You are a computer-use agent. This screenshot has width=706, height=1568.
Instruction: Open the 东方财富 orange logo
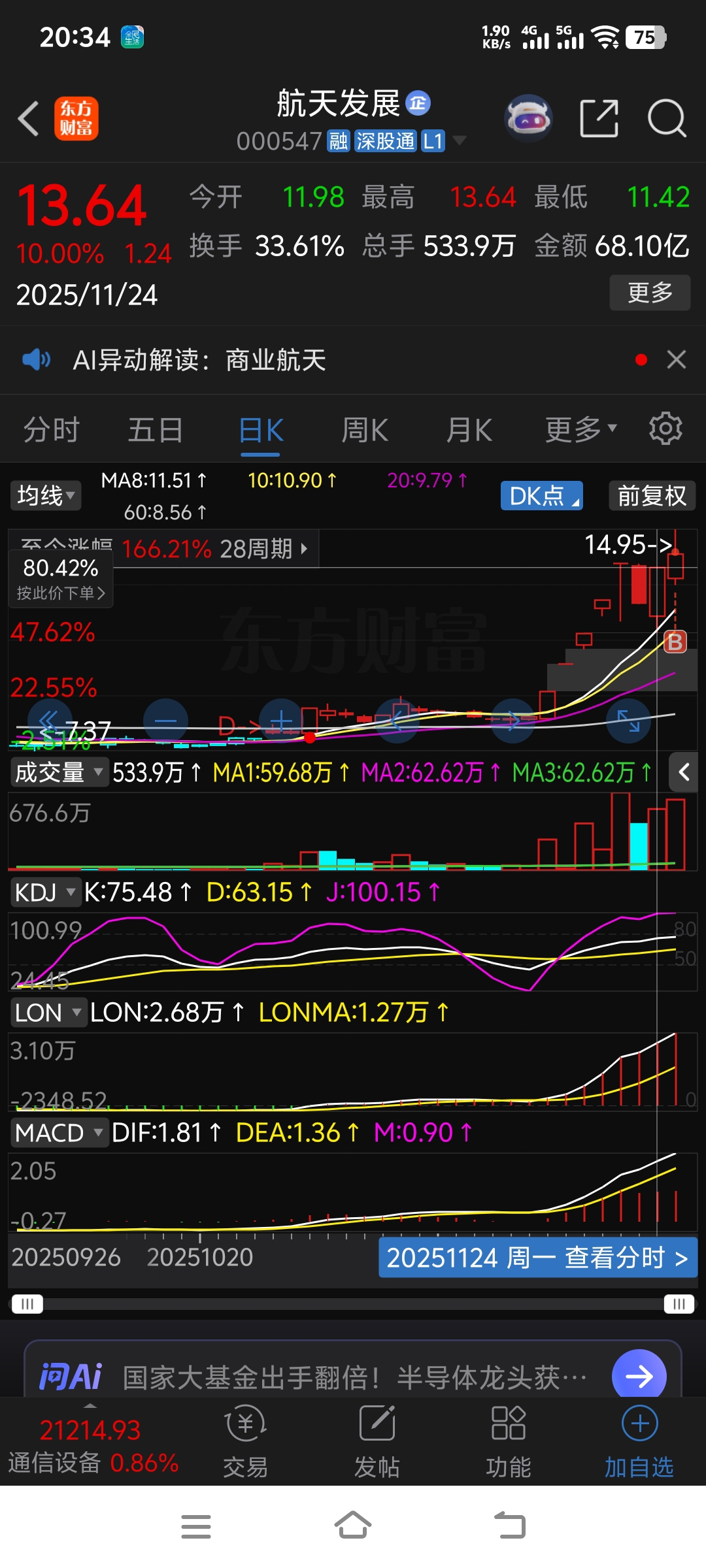(x=76, y=119)
